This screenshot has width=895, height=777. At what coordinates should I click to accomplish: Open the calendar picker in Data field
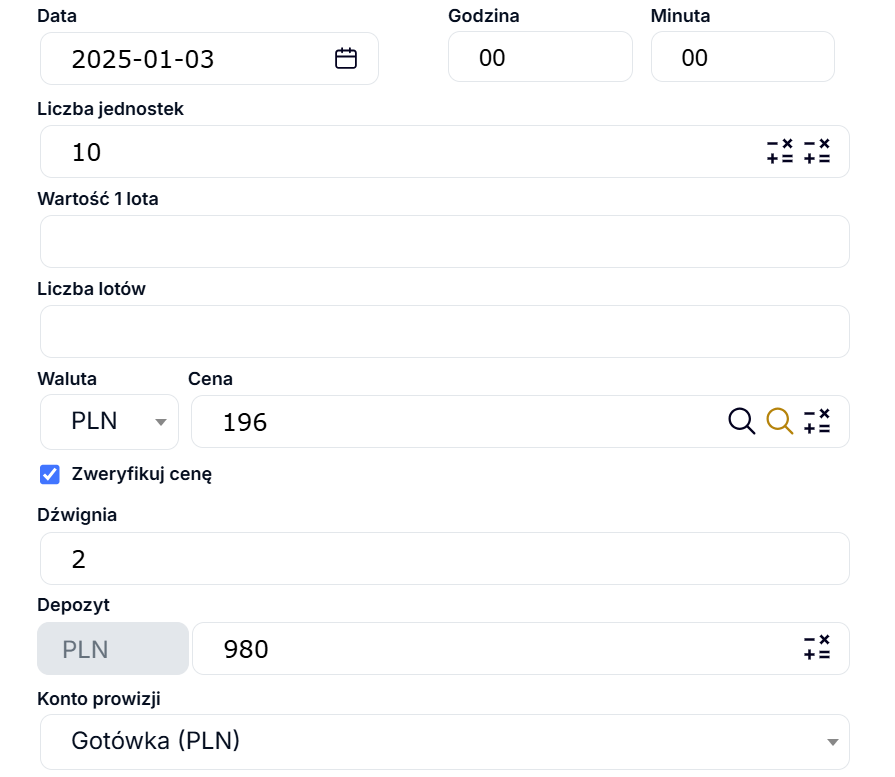pos(346,58)
